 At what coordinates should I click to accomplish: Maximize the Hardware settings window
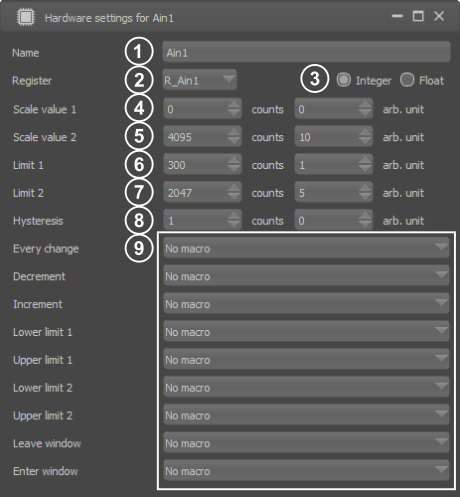click(x=418, y=16)
